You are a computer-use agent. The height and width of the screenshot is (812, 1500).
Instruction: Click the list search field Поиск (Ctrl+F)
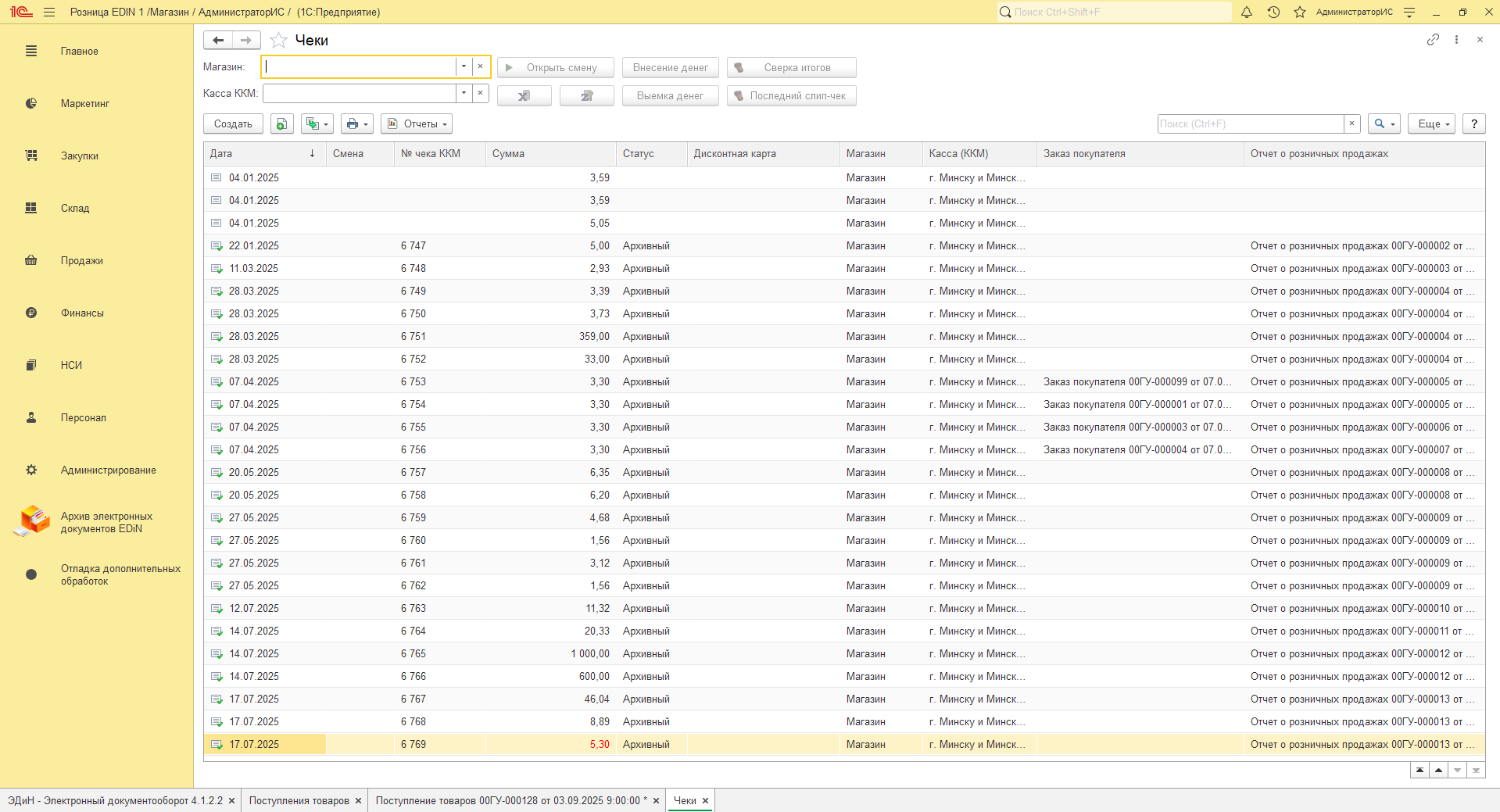[x=1250, y=123]
